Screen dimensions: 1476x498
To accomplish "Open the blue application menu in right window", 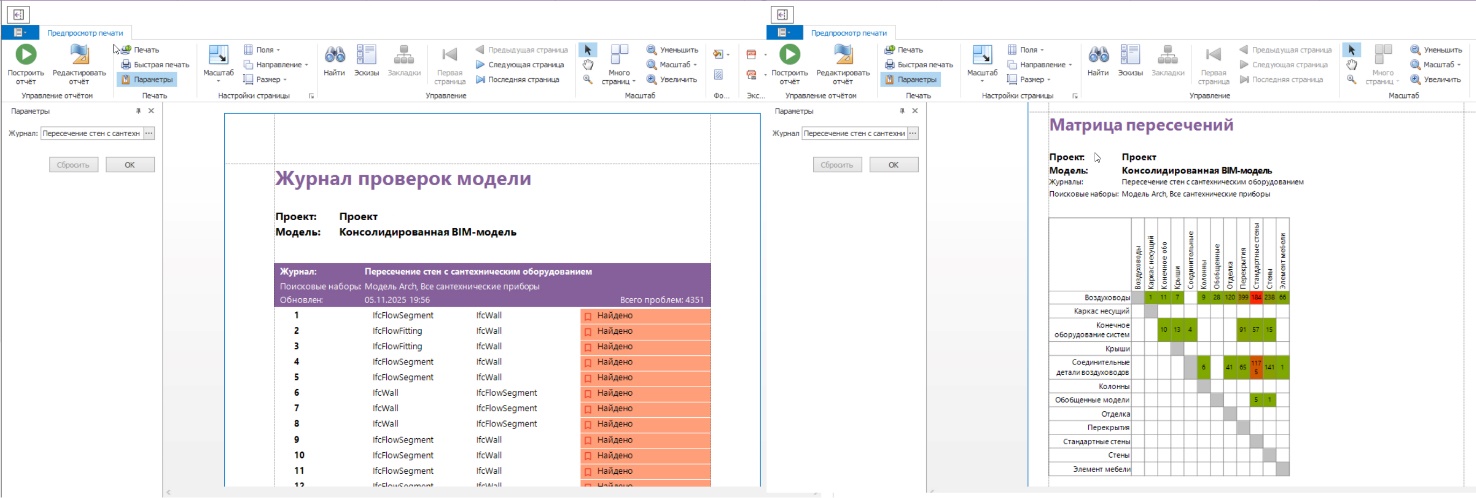I will pyautogui.click(x=779, y=32).
